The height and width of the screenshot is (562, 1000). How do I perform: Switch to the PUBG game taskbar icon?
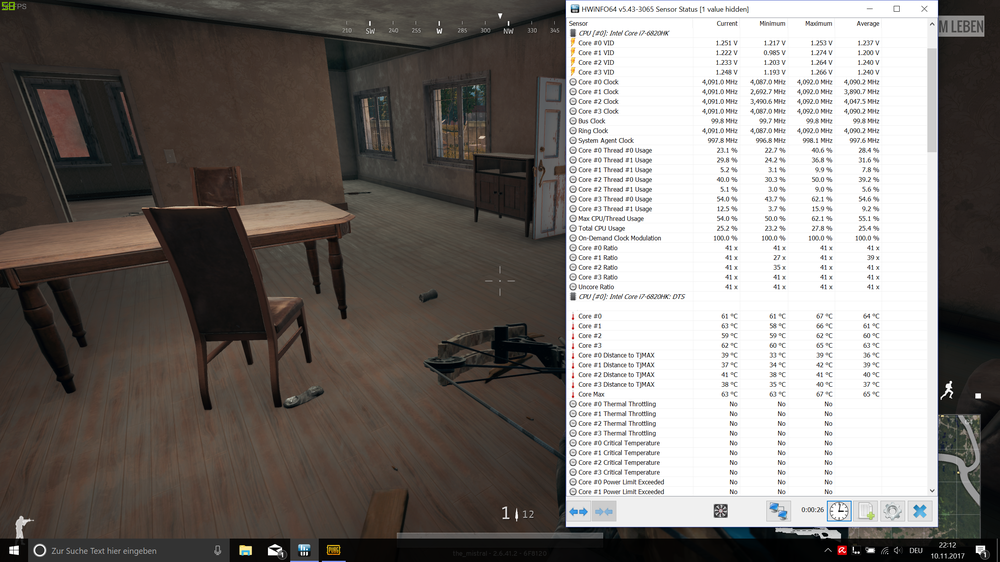click(x=333, y=550)
